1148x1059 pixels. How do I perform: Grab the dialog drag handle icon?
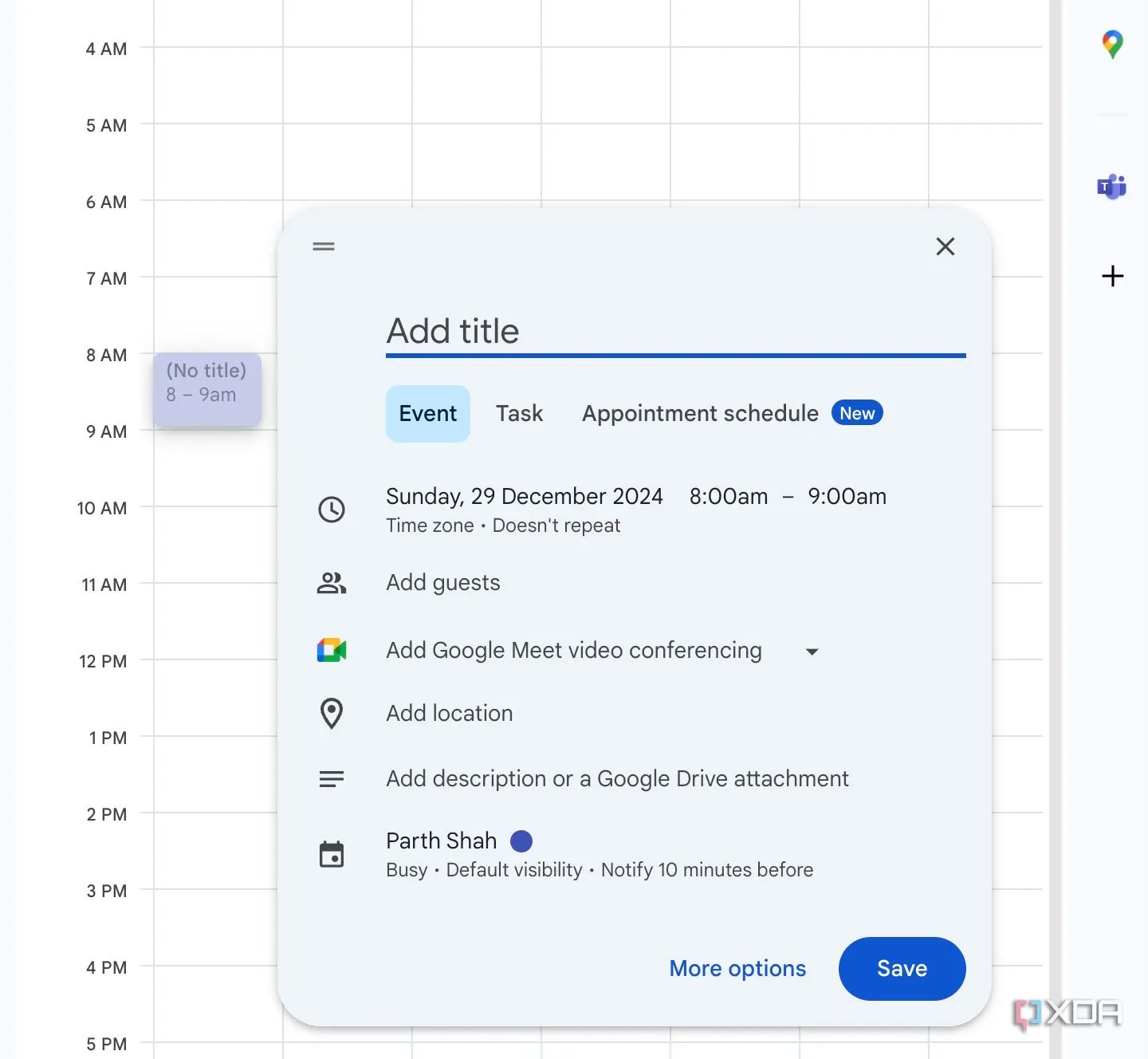[324, 246]
